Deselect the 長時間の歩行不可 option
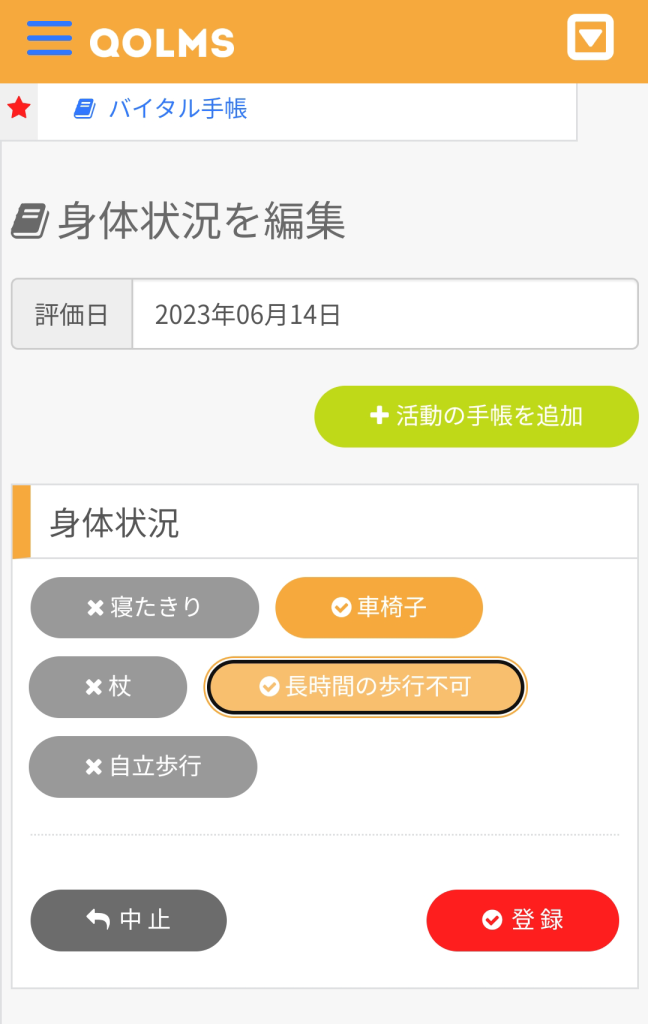648x1024 pixels. coord(365,687)
